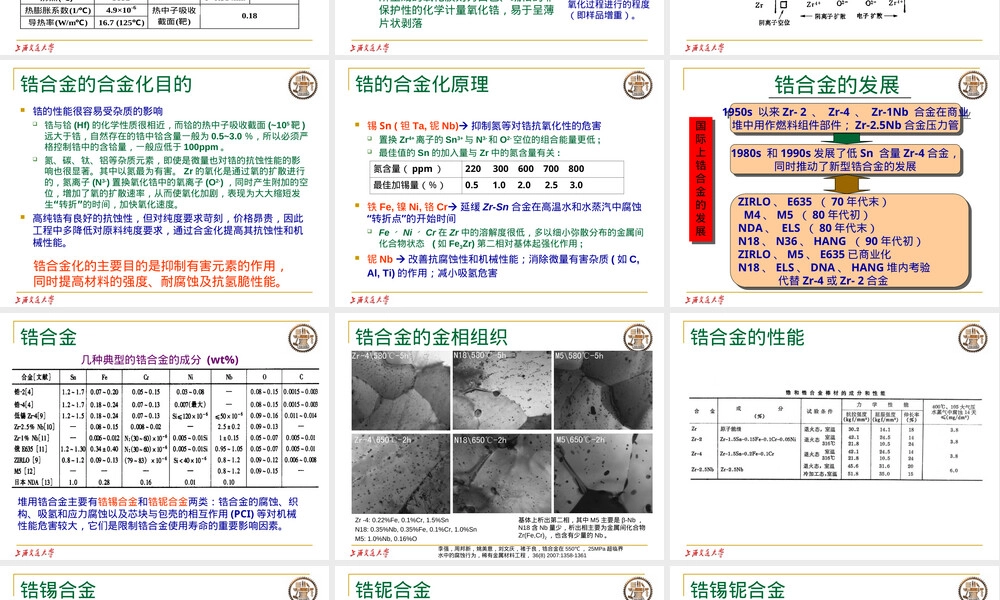Click the university emblem on 锆合金的性能 slide

[973, 338]
